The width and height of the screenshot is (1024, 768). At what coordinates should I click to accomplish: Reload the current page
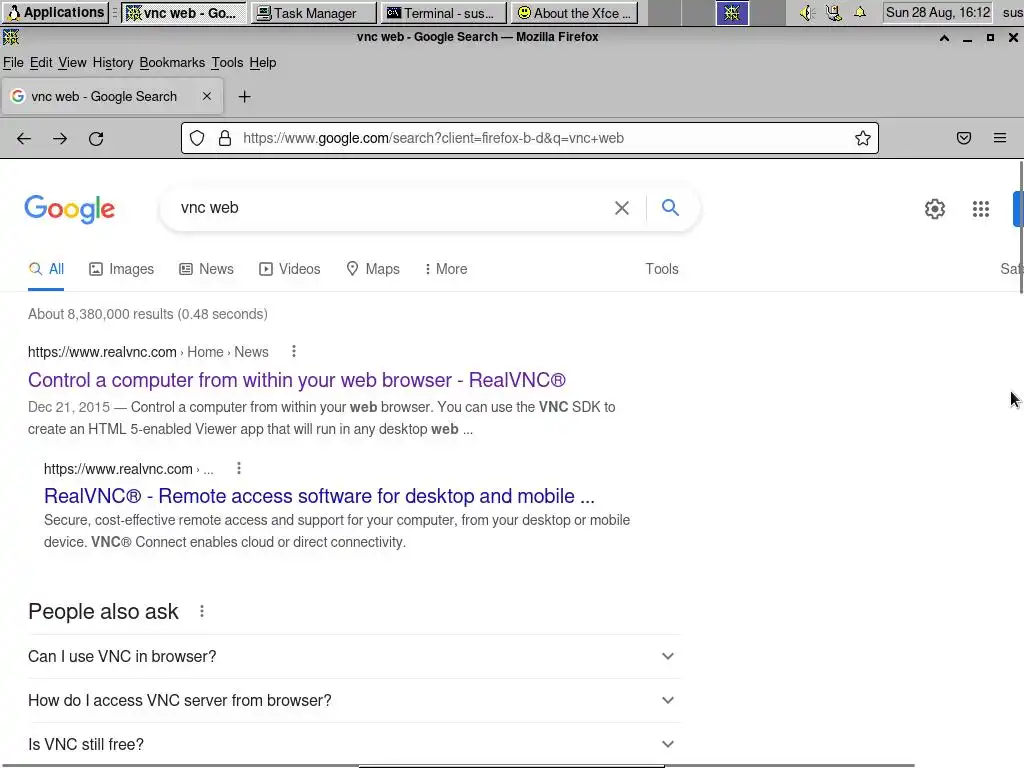click(x=96, y=138)
